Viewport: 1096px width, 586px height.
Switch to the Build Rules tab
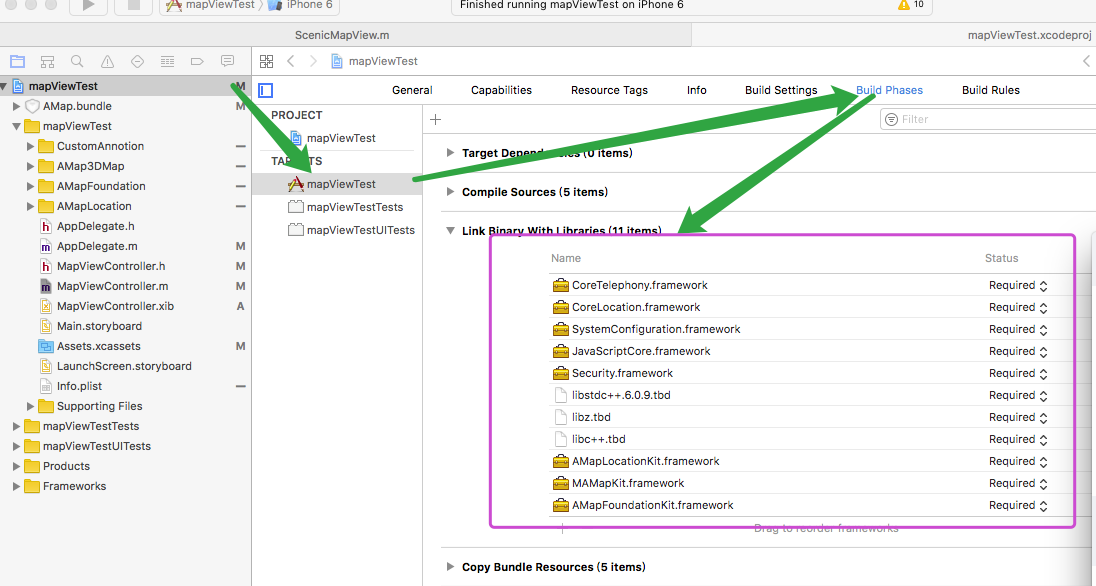click(990, 90)
